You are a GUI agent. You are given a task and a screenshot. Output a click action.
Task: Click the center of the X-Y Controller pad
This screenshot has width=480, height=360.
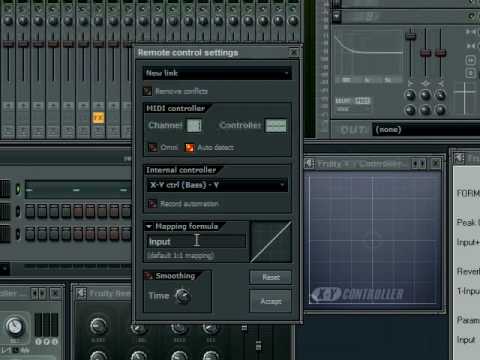pyautogui.click(x=372, y=239)
